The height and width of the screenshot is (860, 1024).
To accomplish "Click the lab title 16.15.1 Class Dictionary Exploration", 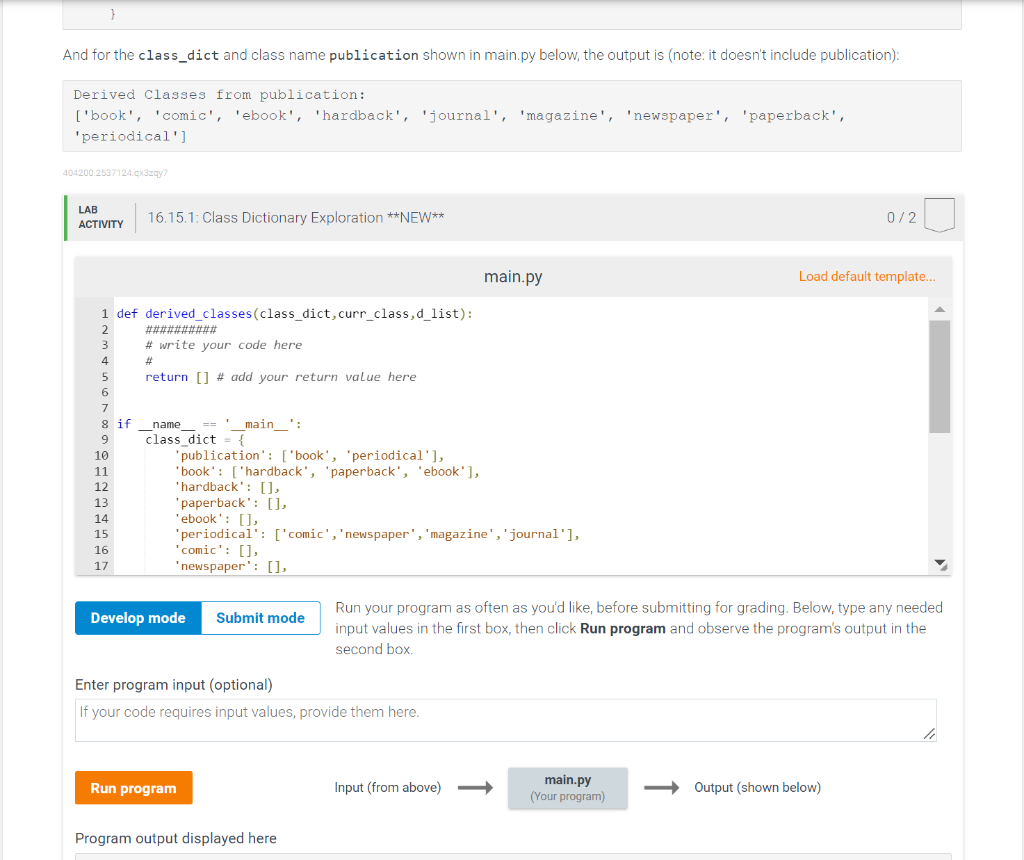I will [296, 217].
